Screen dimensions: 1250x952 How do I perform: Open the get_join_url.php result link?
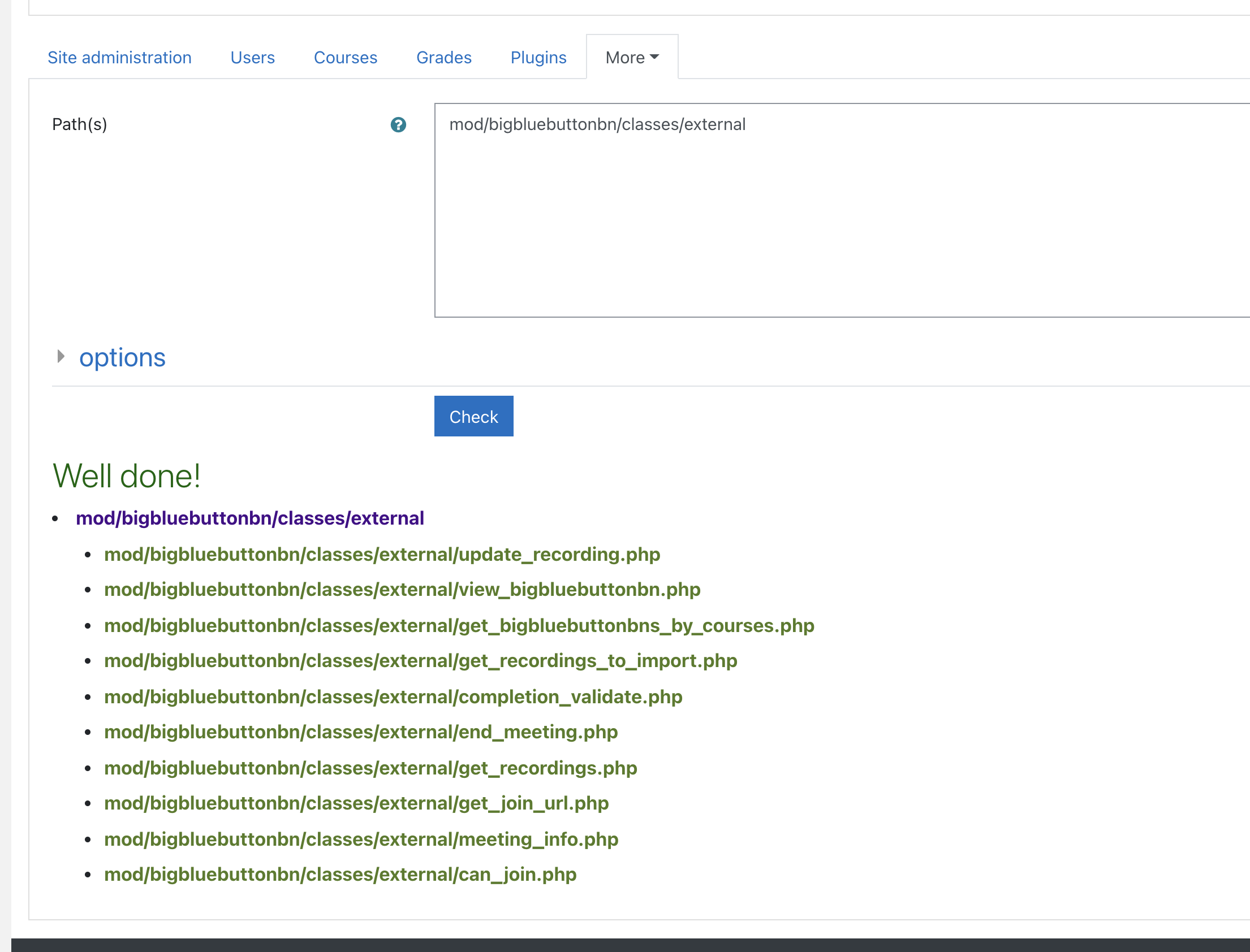[x=356, y=803]
